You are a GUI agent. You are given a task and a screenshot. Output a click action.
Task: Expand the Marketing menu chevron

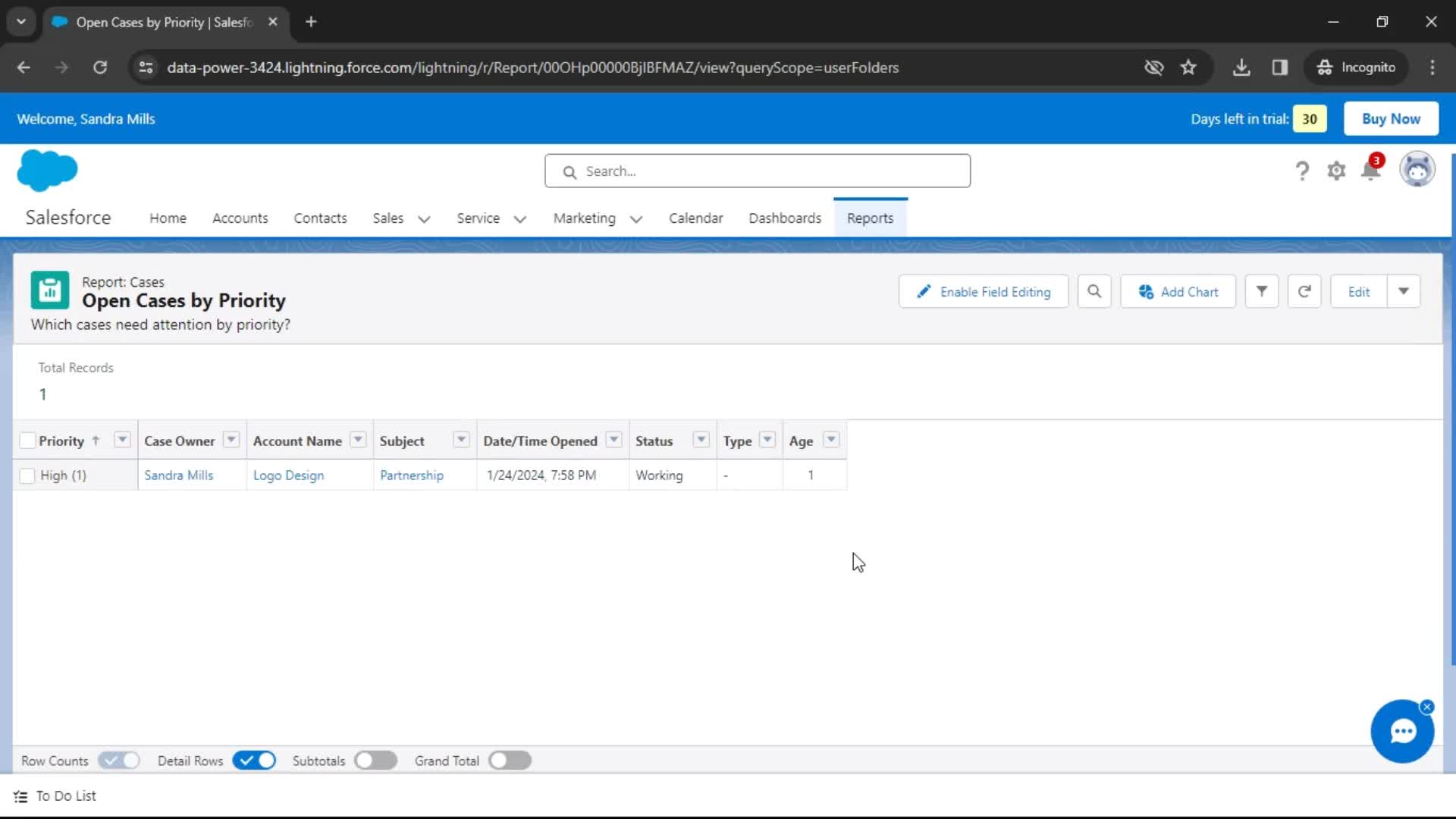[x=636, y=219]
